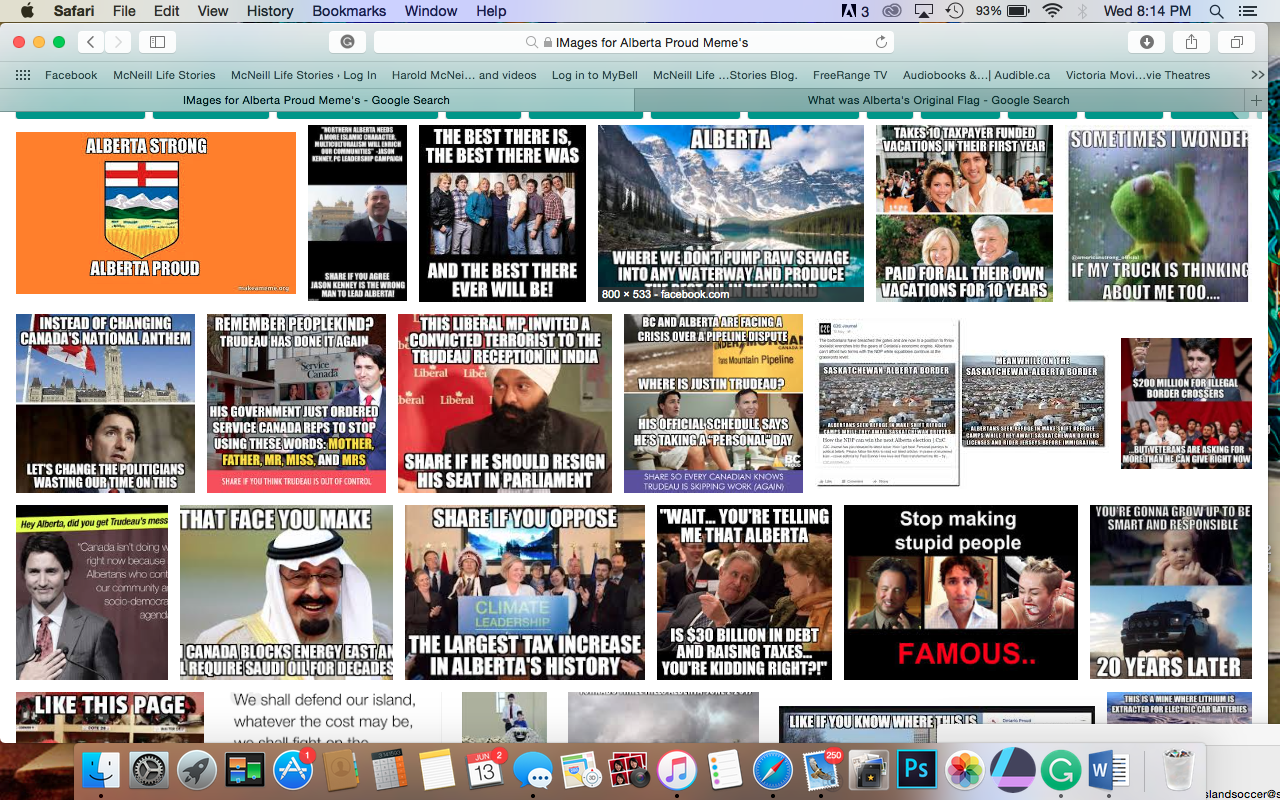Open Photos app in the Dock
This screenshot has height=800, width=1280.
pos(965,770)
